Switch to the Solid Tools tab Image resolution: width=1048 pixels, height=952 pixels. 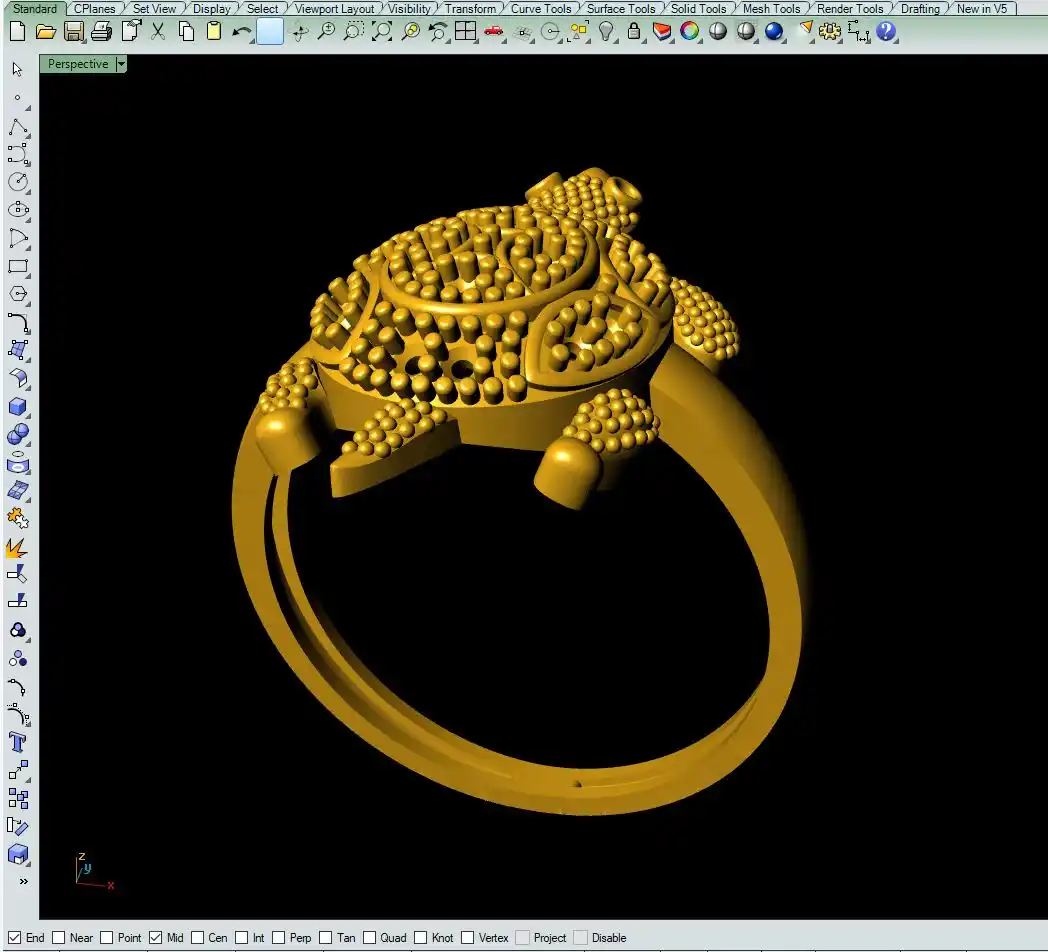pos(698,9)
